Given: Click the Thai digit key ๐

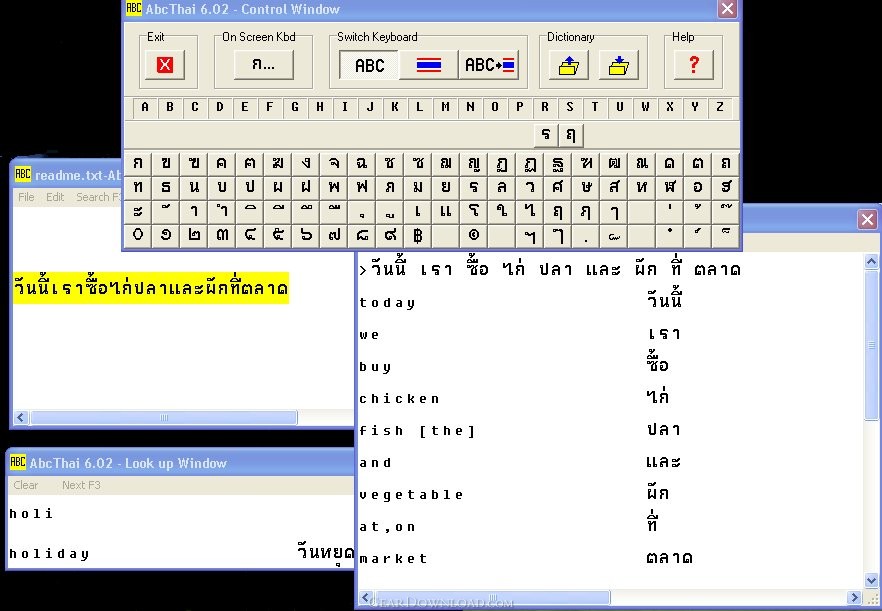Looking at the screenshot, I should click(x=138, y=235).
